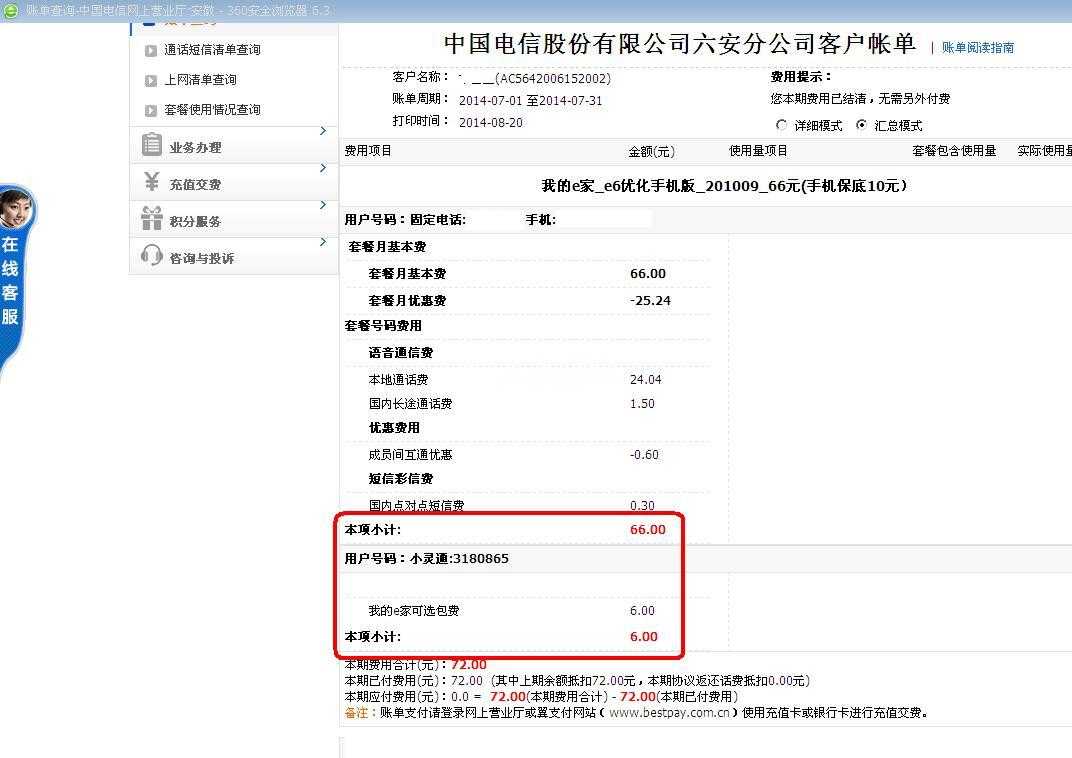Click the 360 browser logo icon
Viewport: 1072px width, 758px height.
[10, 10]
